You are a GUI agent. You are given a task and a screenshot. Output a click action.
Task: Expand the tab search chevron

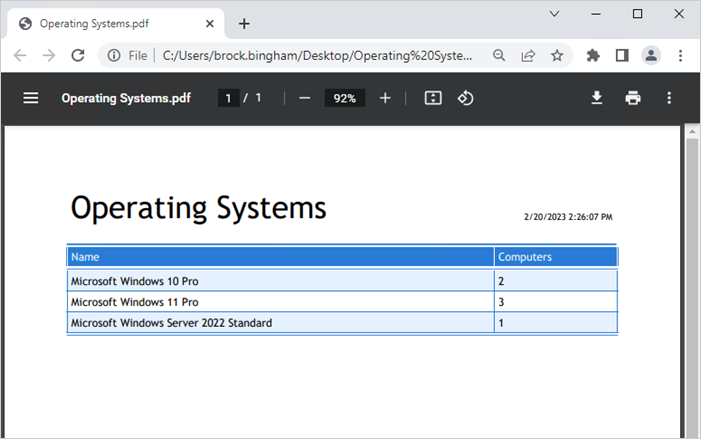pos(554,14)
